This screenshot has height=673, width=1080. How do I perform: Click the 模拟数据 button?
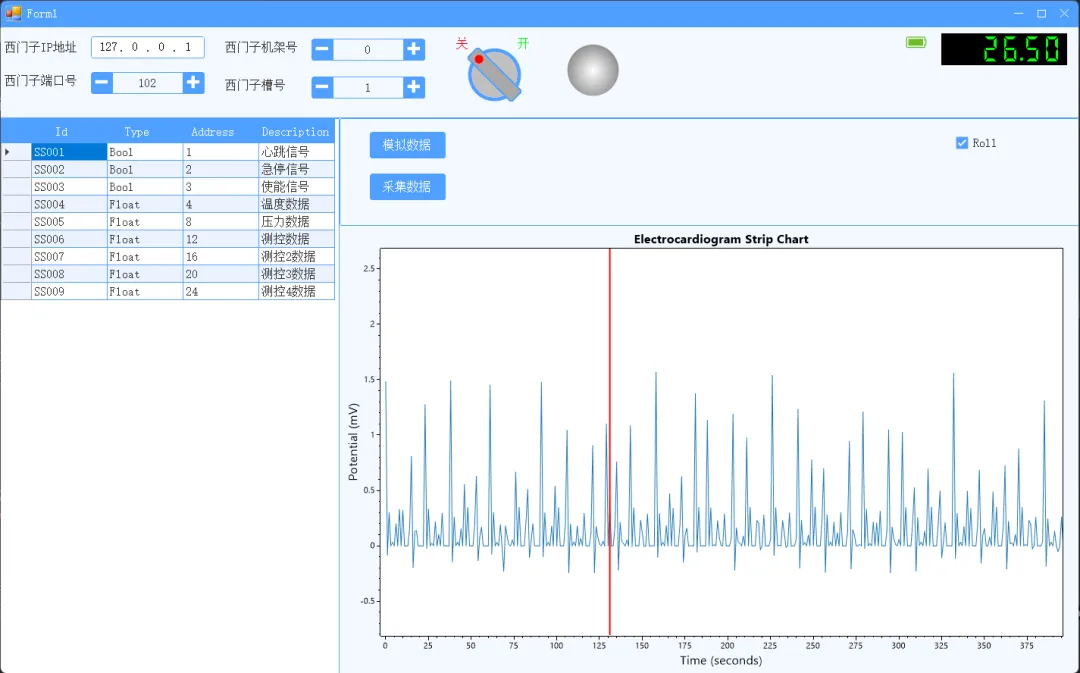point(407,145)
